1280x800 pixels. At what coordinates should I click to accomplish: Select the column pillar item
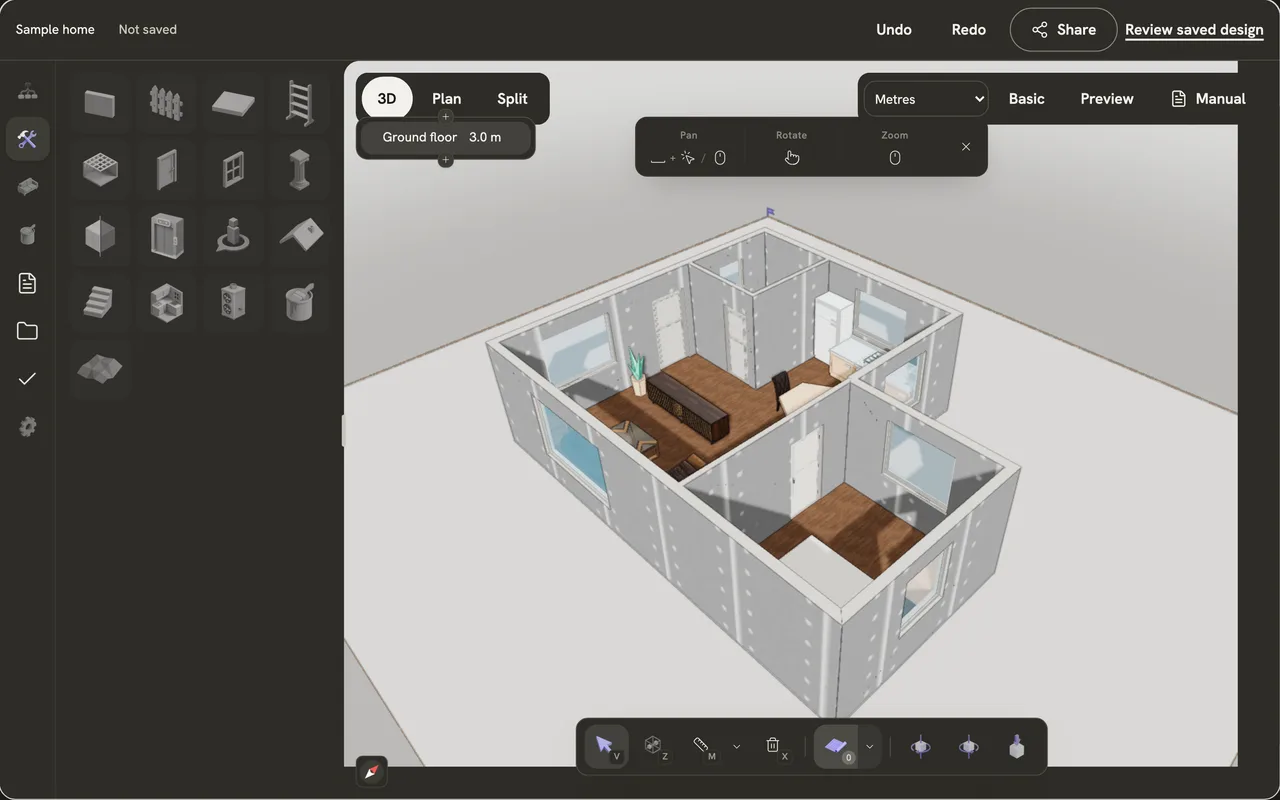(299, 169)
